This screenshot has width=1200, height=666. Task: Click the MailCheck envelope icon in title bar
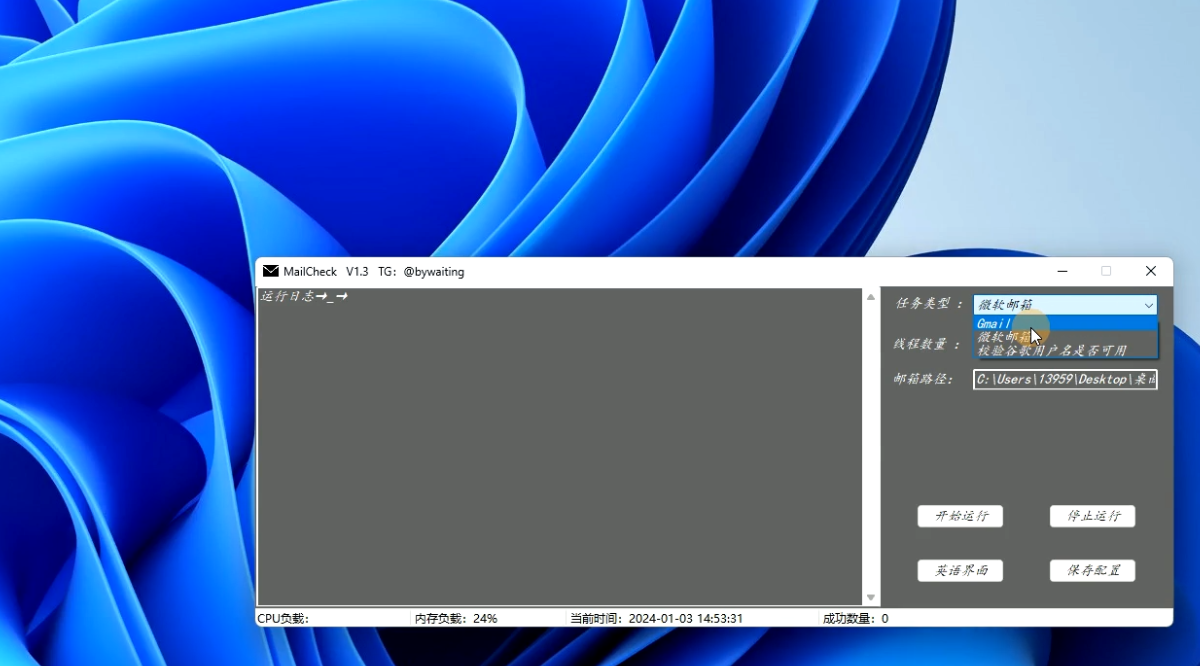[x=270, y=272]
